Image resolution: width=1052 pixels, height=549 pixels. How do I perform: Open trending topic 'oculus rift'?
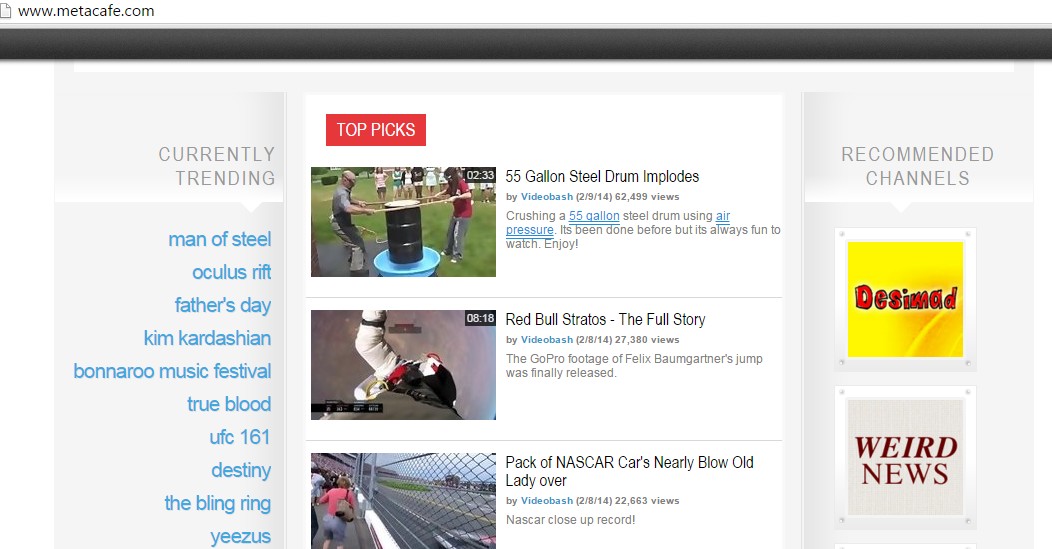[x=231, y=272]
